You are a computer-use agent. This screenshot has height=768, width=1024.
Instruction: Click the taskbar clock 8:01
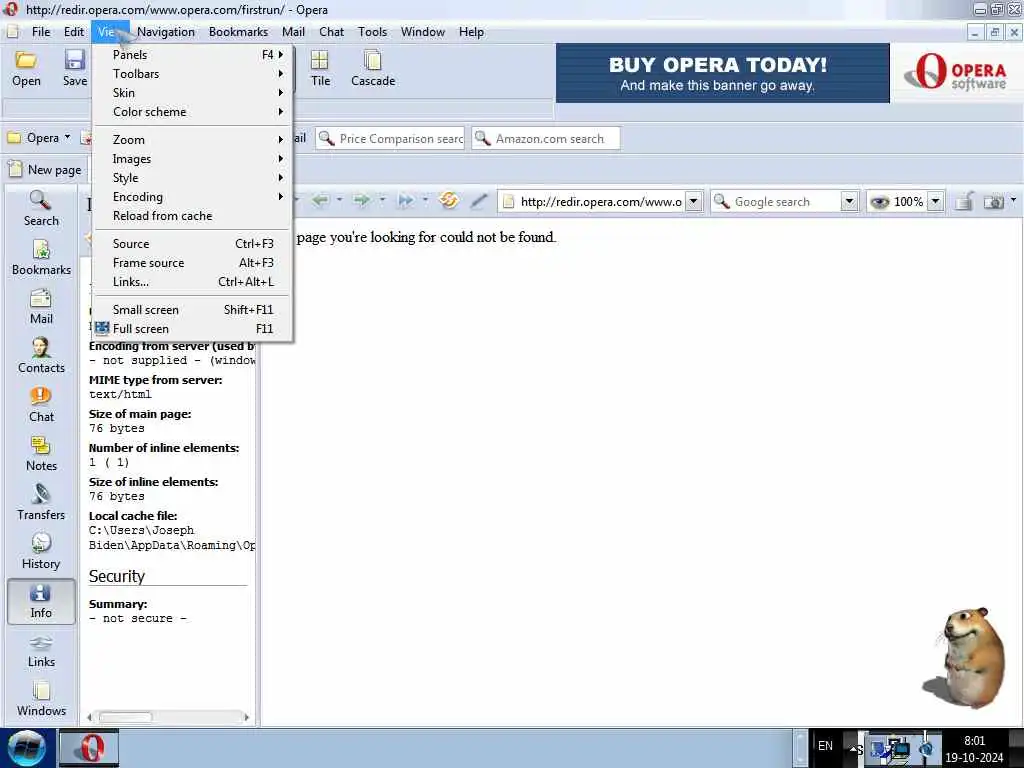click(x=974, y=741)
